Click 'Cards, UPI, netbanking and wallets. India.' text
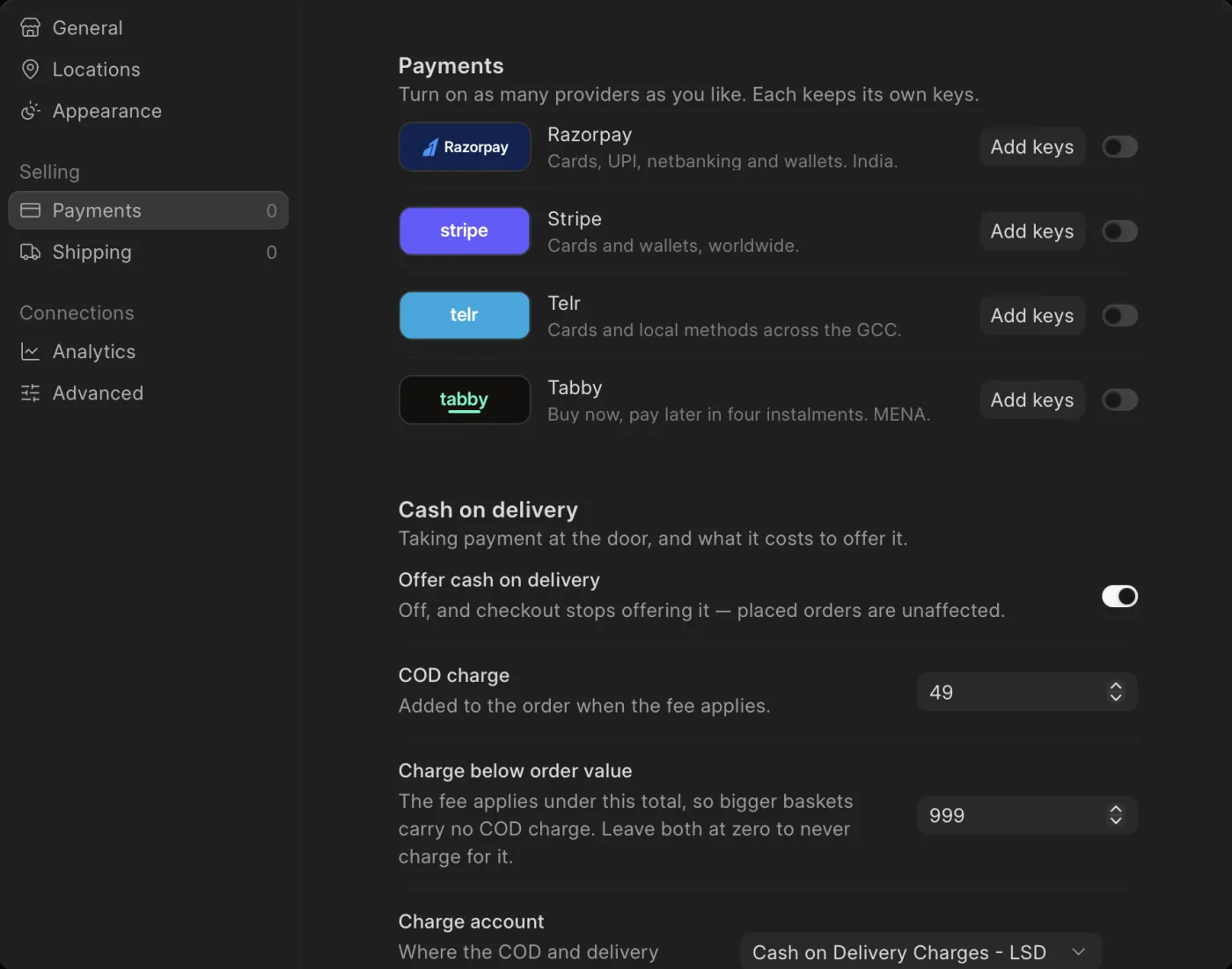Image resolution: width=1232 pixels, height=969 pixels. pyautogui.click(x=722, y=162)
